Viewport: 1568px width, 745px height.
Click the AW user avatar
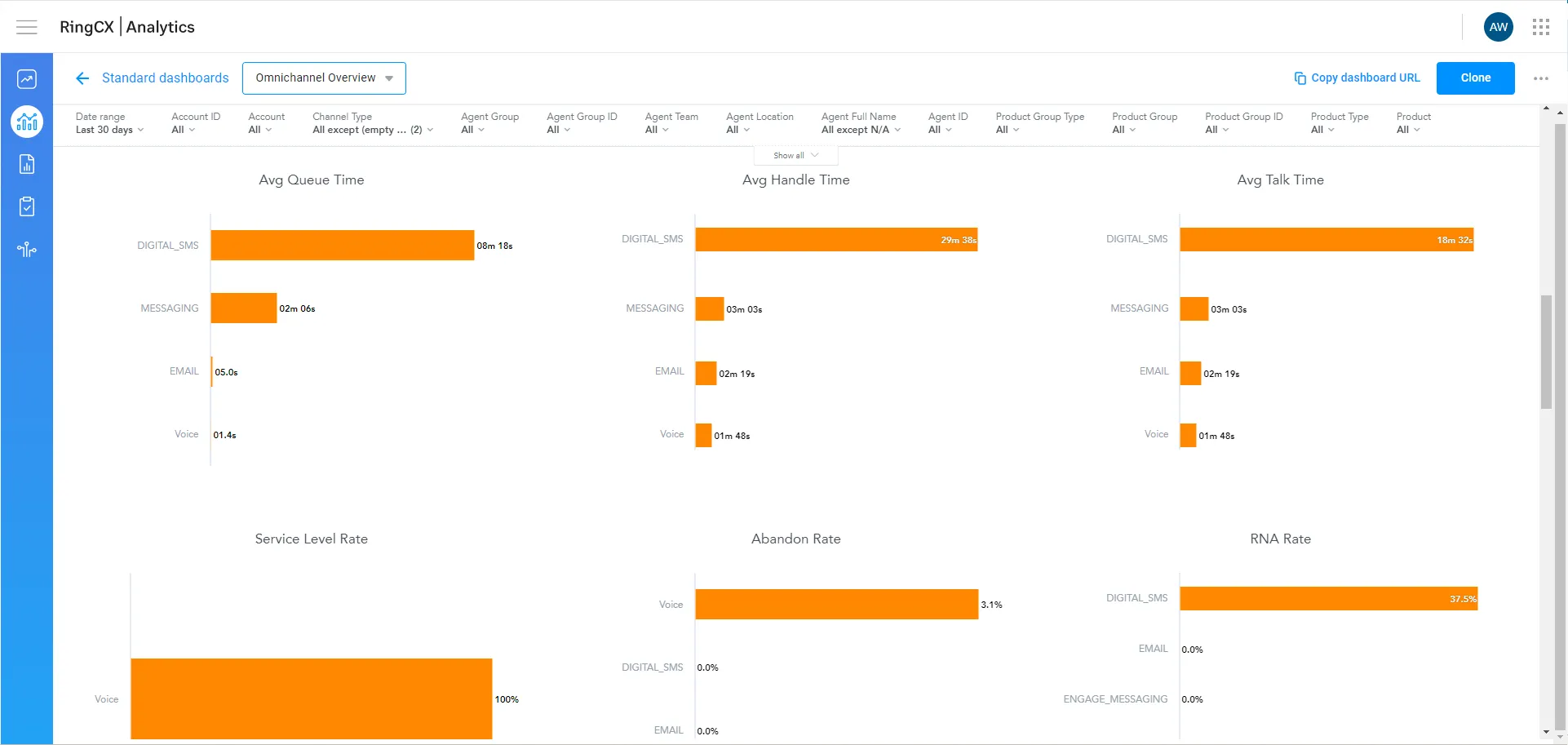coord(1498,27)
